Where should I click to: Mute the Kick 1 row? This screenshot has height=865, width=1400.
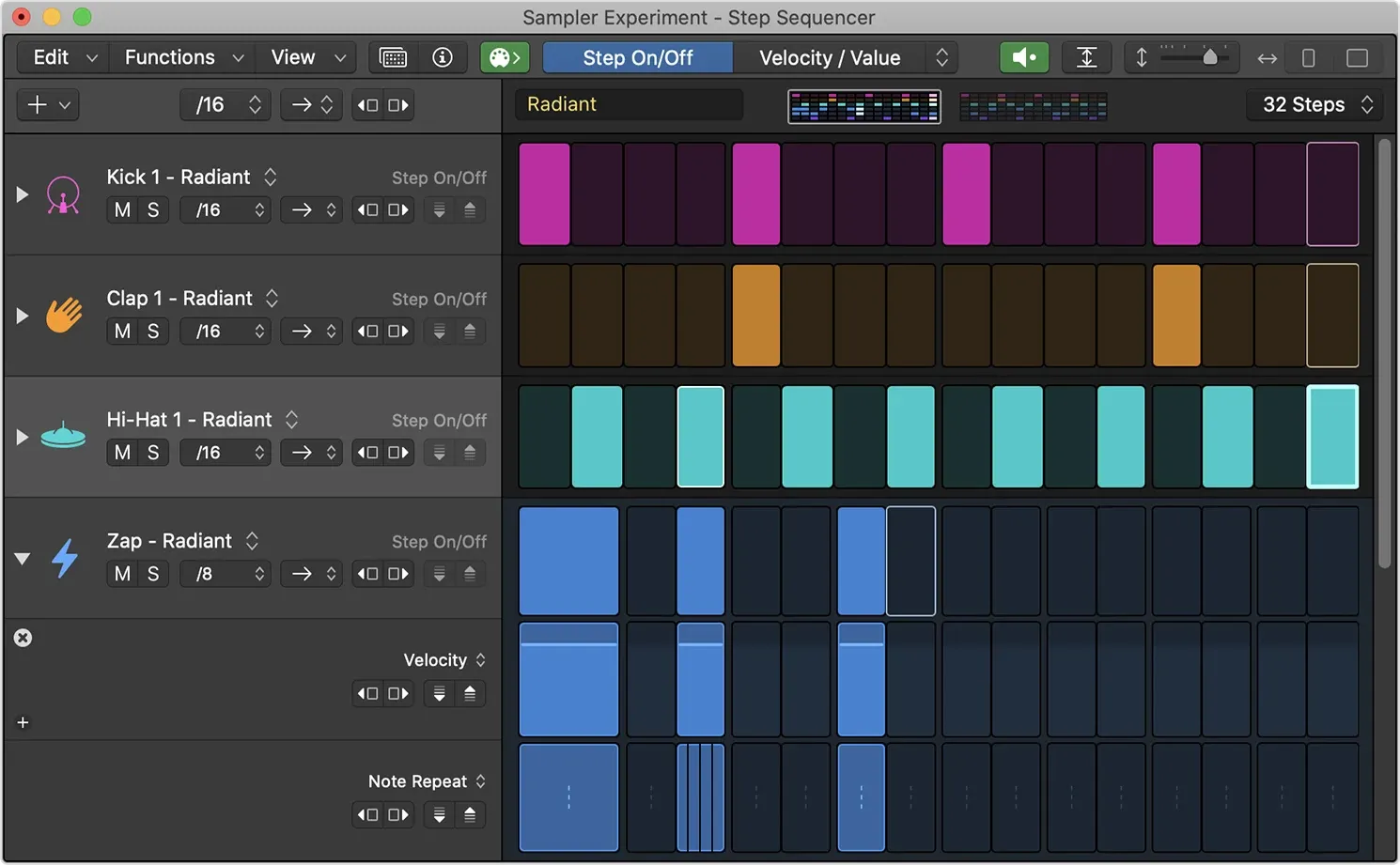122,210
